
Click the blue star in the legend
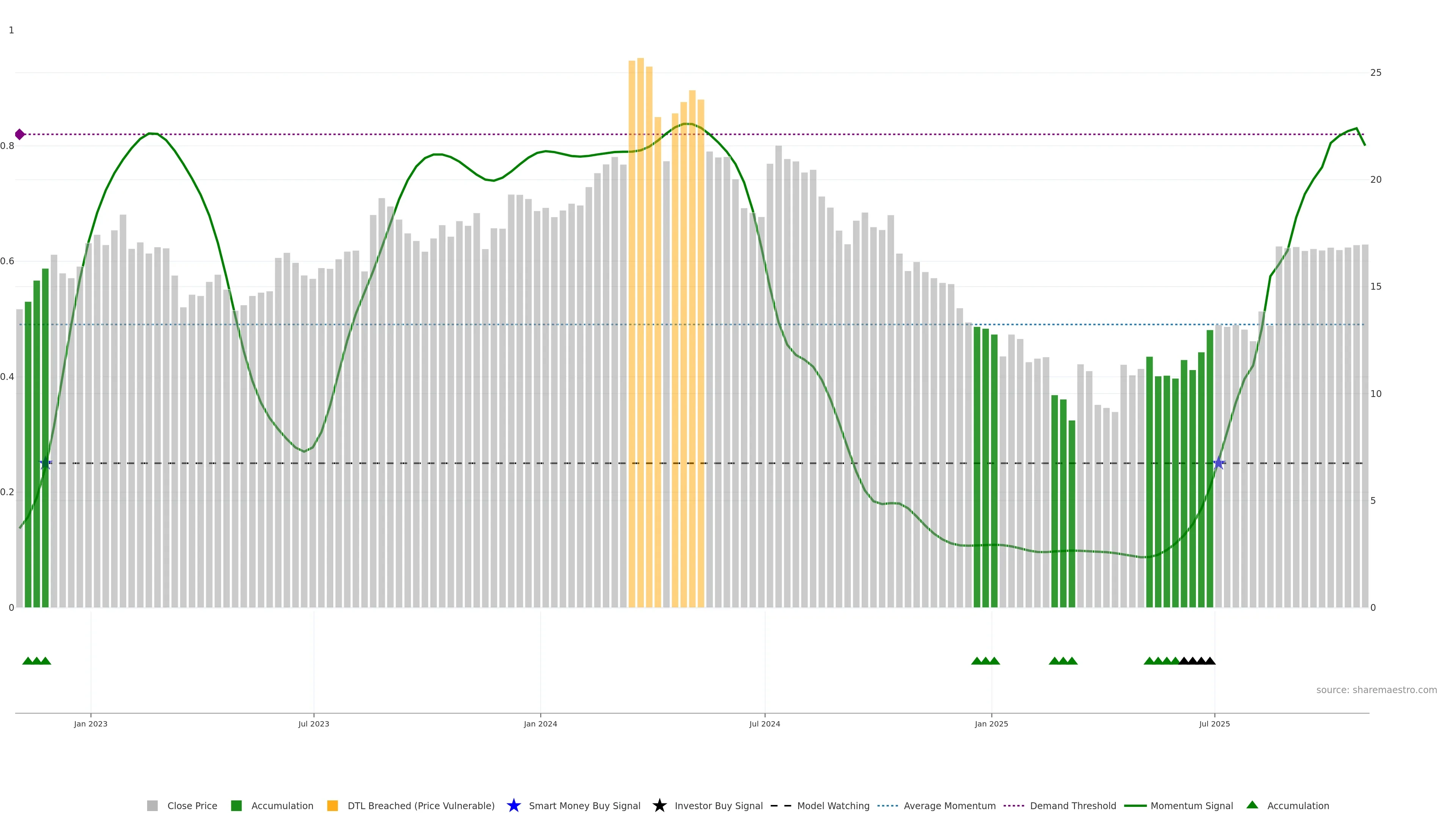pyautogui.click(x=513, y=805)
